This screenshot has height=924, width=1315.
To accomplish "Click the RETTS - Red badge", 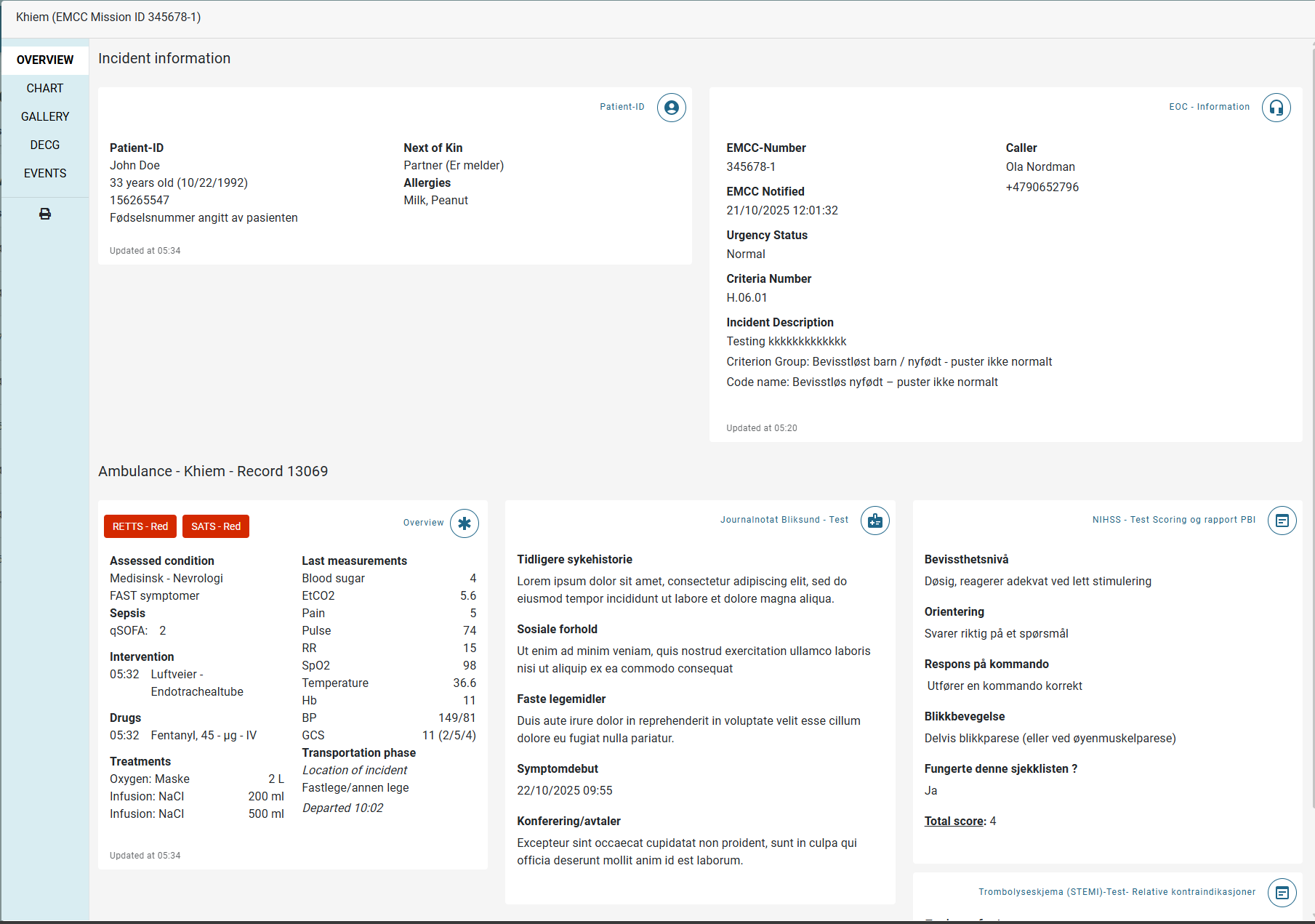I will (140, 526).
